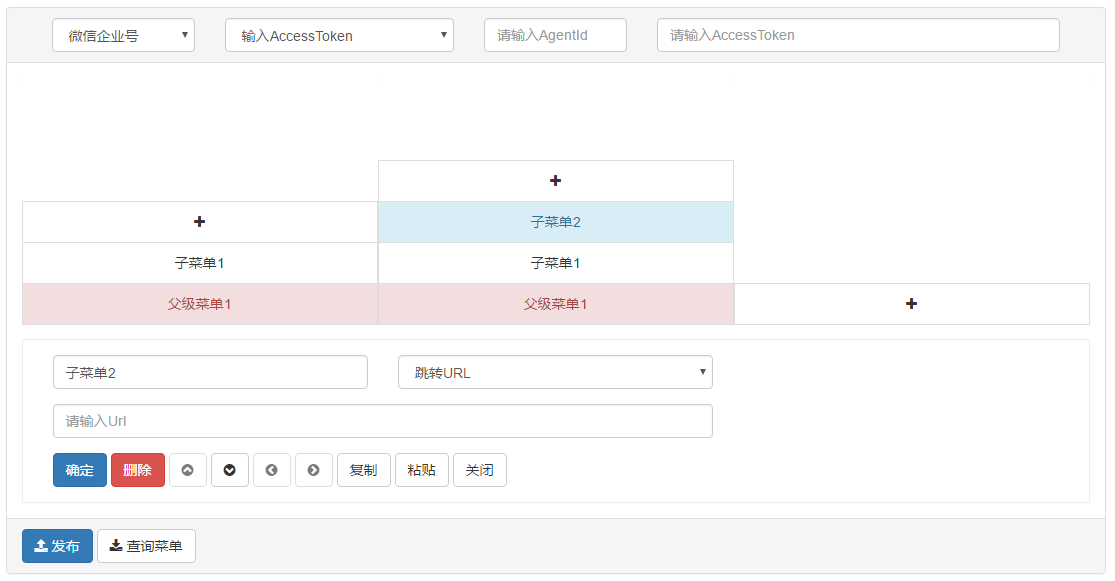Select 父级菜单1 in the second column
The image size is (1115, 581).
[x=555, y=304]
